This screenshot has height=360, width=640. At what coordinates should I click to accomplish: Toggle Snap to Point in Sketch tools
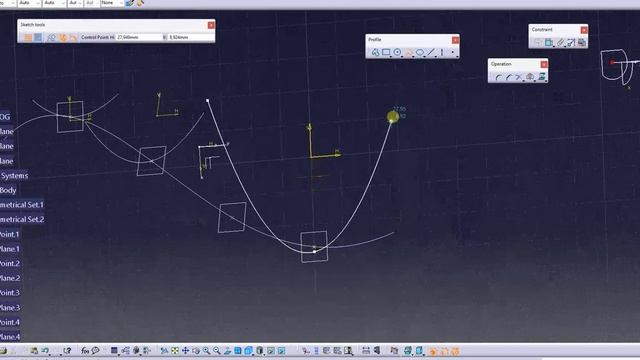(x=38, y=37)
